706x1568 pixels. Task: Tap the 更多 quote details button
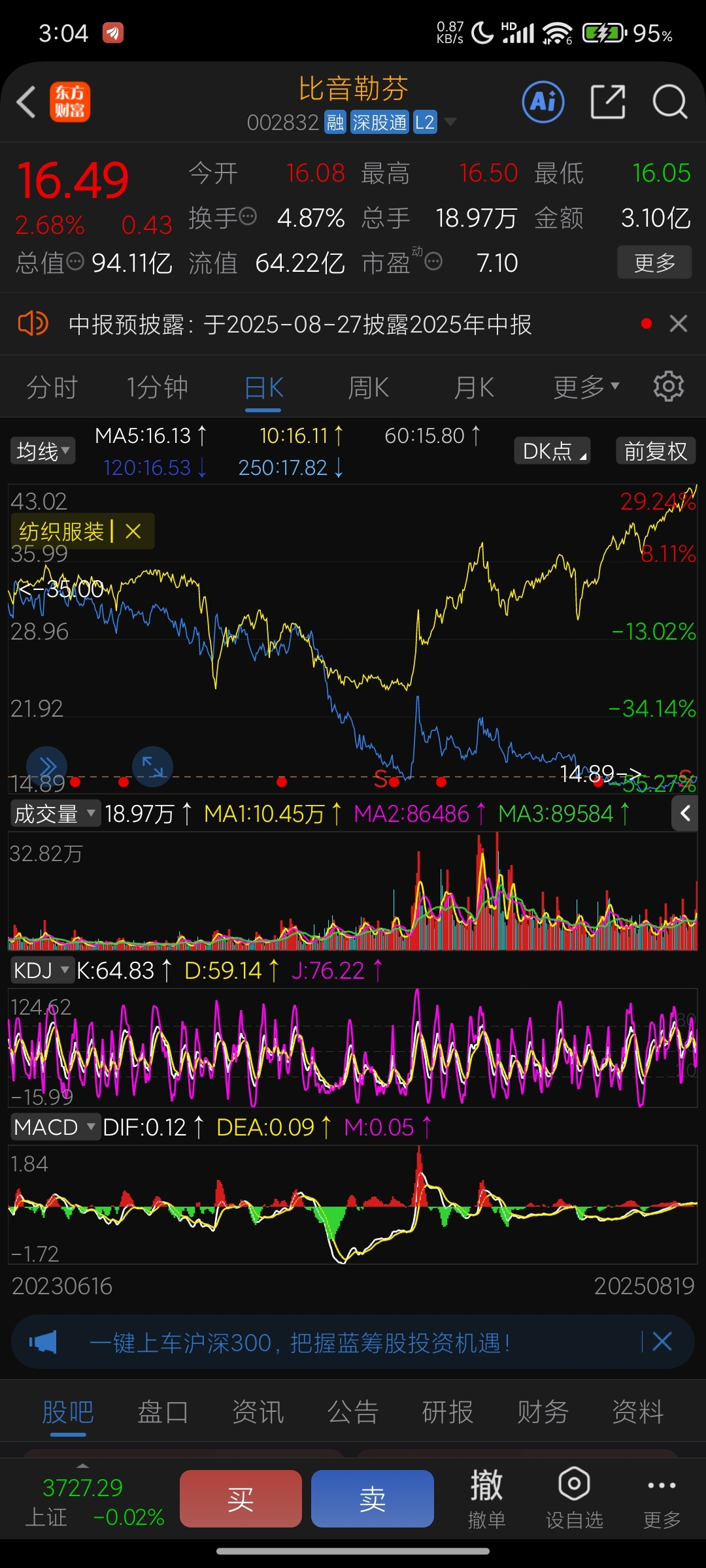(x=654, y=262)
